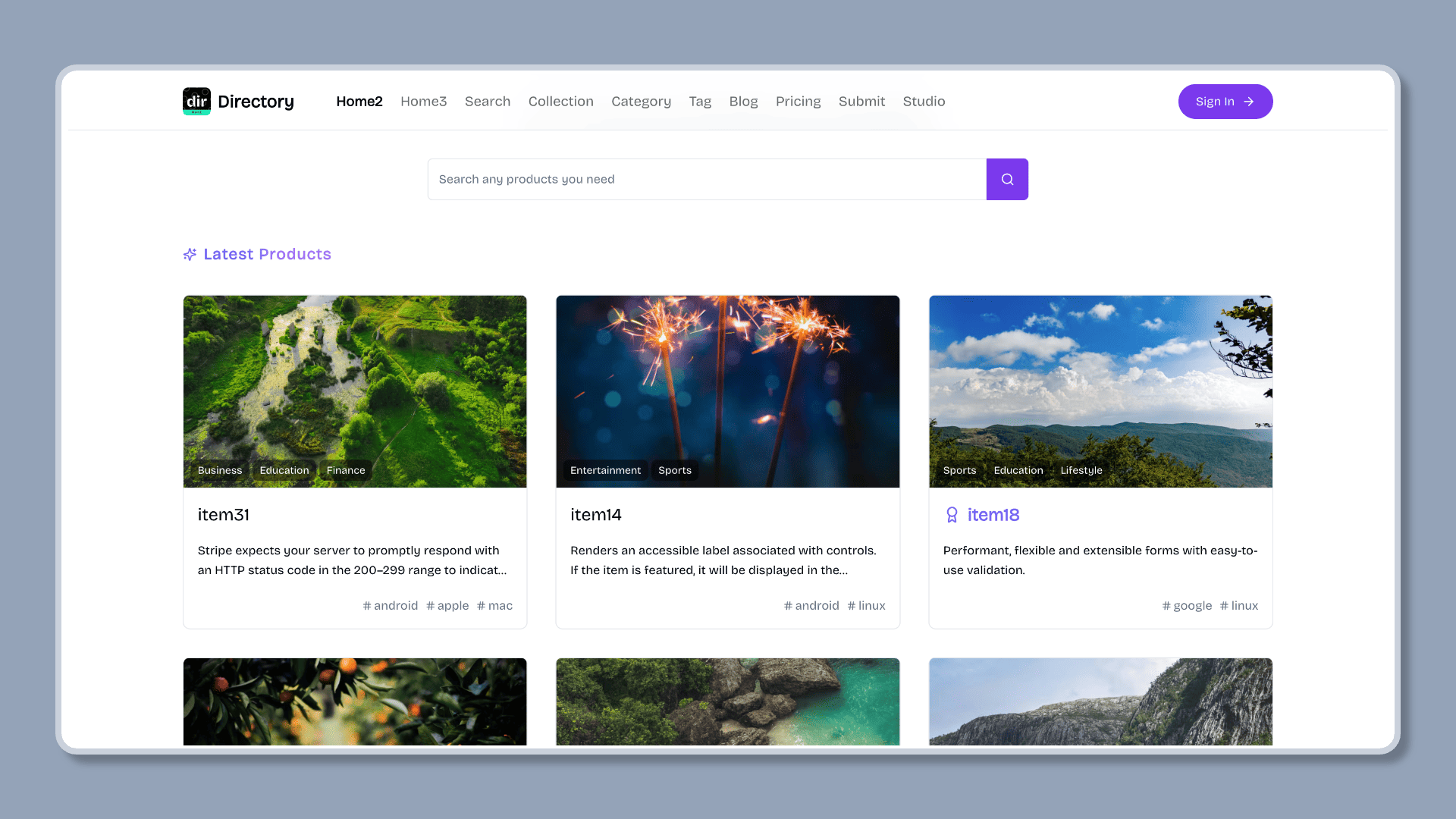Click the Directory logo icon
Viewport: 1456px width, 819px height.
tap(197, 101)
